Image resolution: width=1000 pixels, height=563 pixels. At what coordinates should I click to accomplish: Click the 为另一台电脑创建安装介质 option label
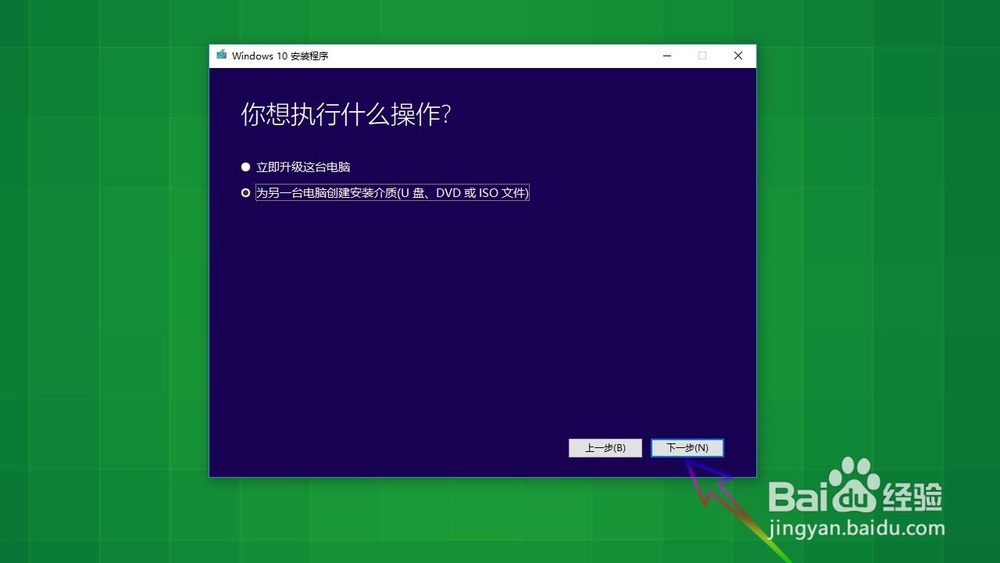point(392,193)
